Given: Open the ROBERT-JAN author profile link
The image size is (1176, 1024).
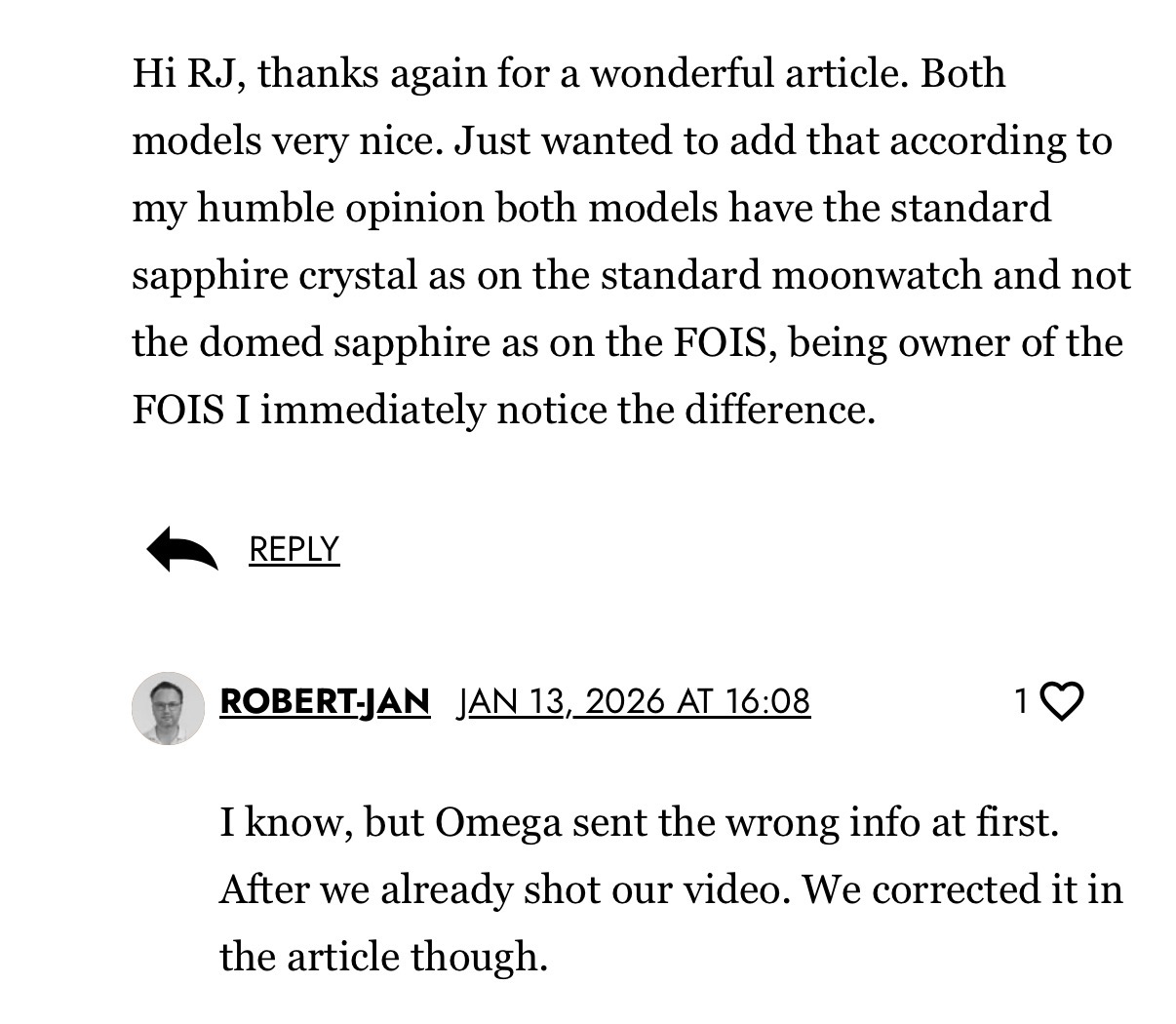Looking at the screenshot, I should click(x=325, y=701).
